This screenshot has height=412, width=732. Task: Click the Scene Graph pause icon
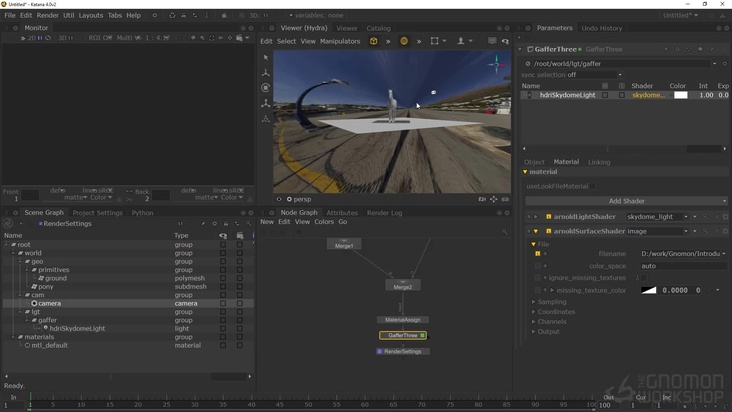pos(180,223)
